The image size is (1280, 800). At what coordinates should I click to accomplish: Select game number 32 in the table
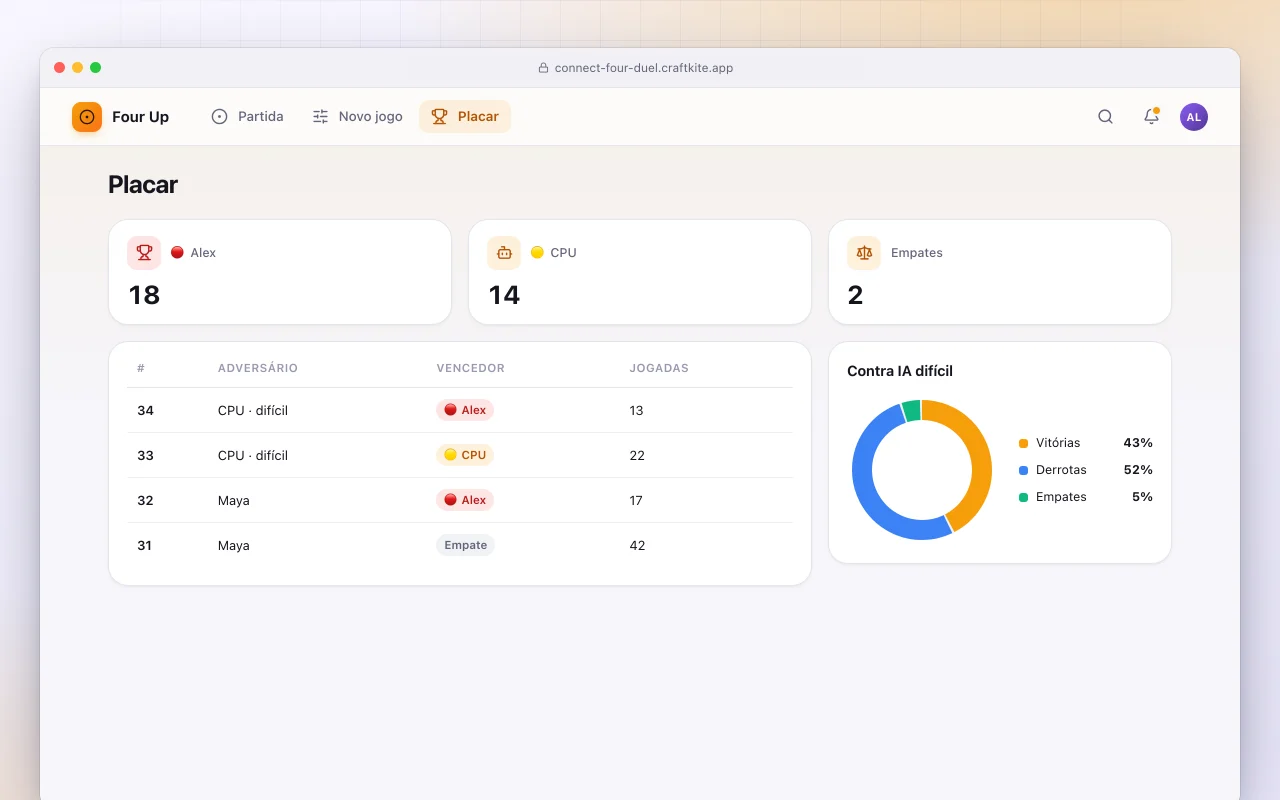pyautogui.click(x=145, y=500)
